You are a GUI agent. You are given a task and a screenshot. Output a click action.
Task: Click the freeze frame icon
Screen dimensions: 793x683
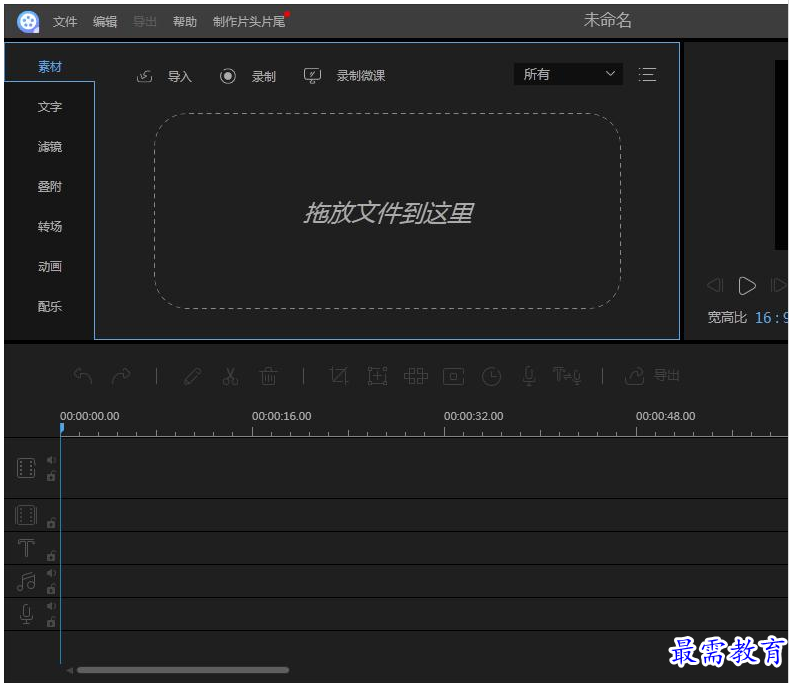pos(454,376)
